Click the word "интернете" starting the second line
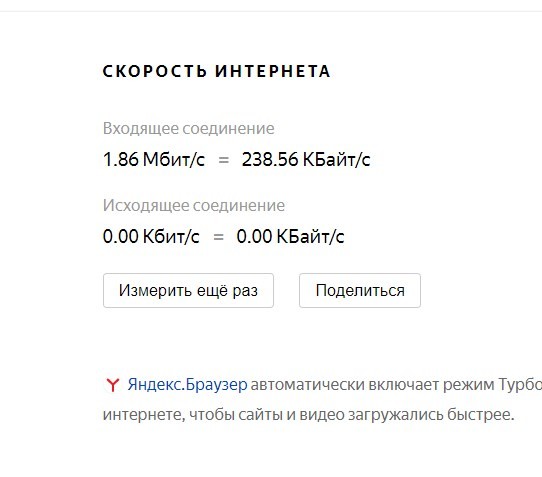Screen dimensions: 542x477 (x=144, y=414)
